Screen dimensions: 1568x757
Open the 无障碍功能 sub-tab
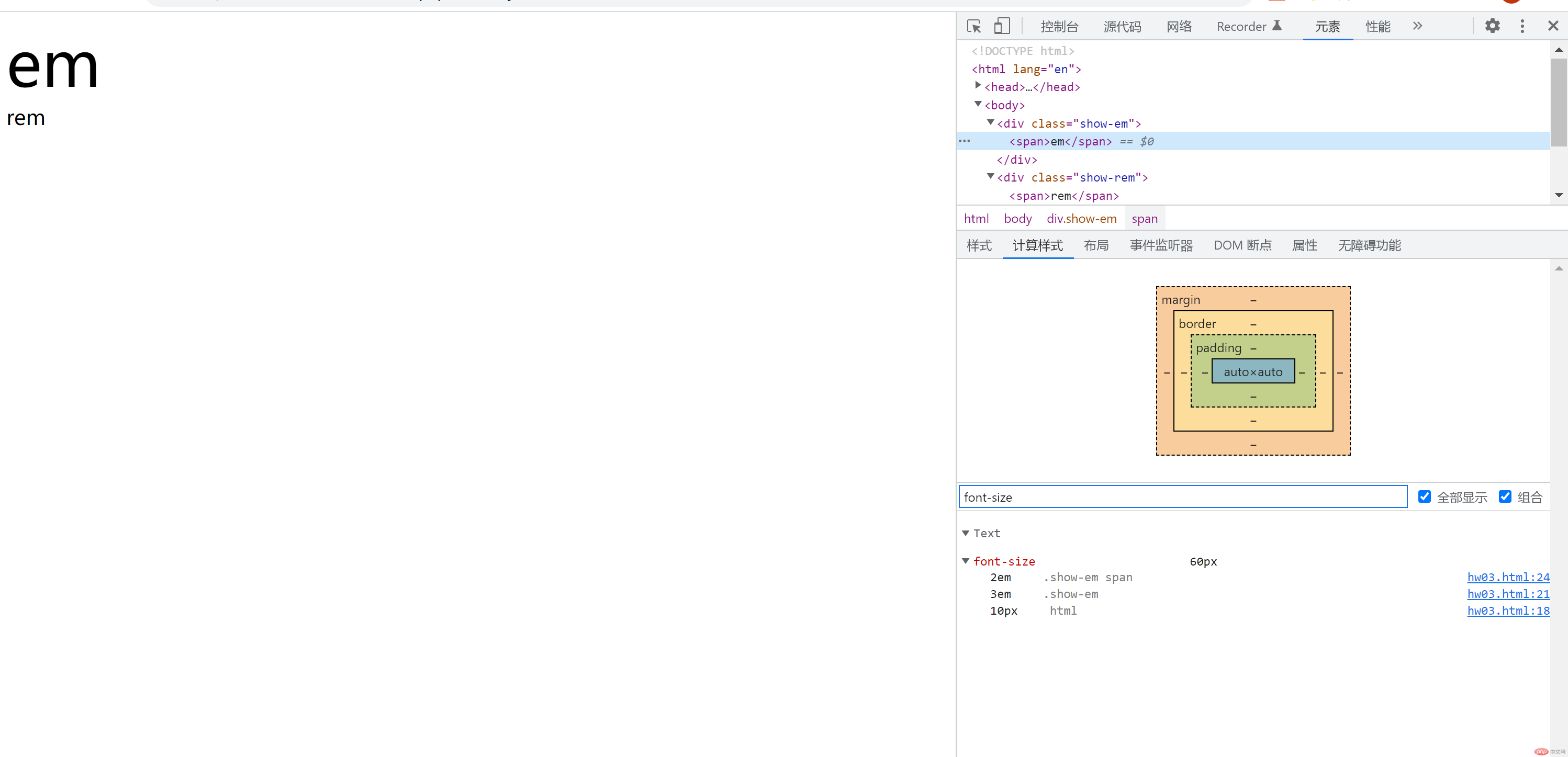1369,245
